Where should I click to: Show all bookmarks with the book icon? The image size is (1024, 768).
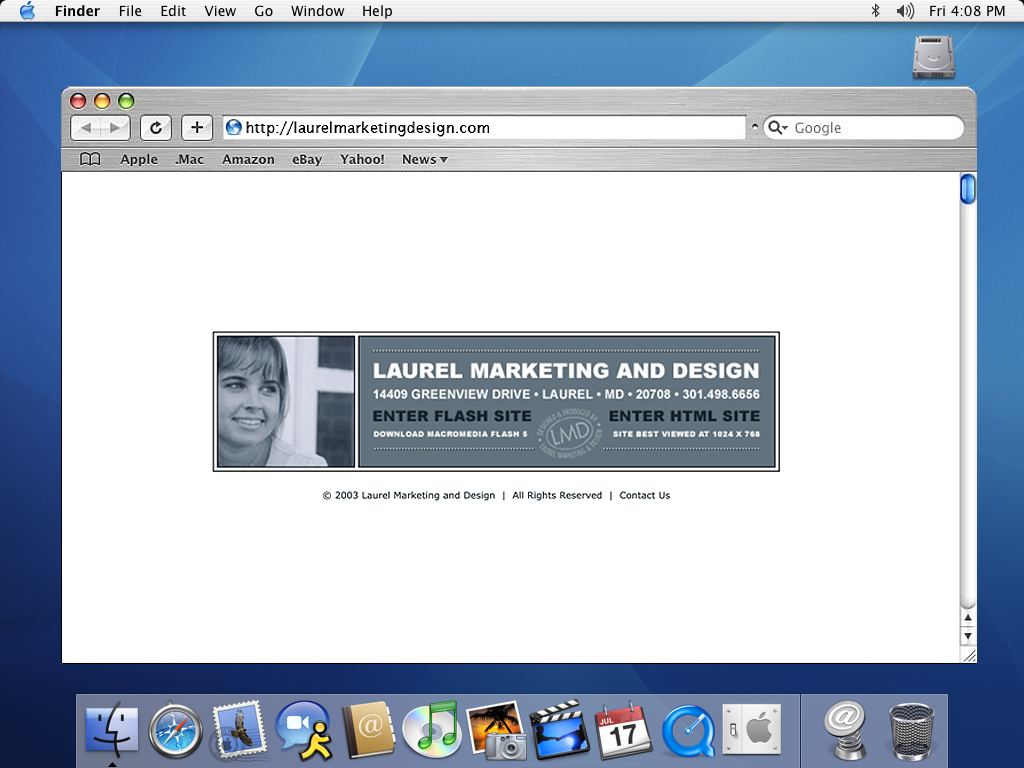tap(90, 159)
